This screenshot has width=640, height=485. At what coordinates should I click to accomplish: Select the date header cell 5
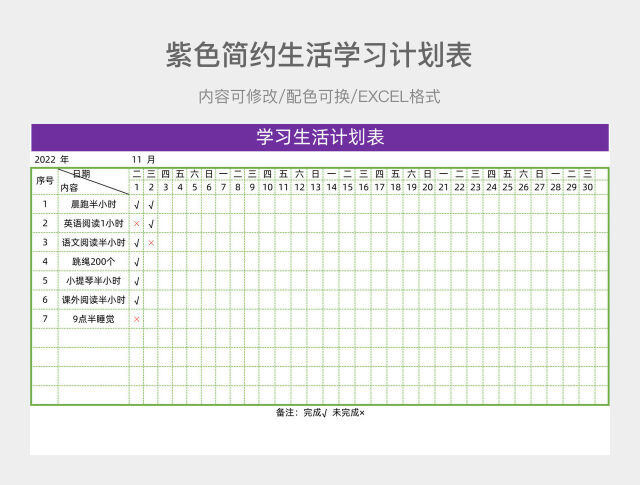194,187
